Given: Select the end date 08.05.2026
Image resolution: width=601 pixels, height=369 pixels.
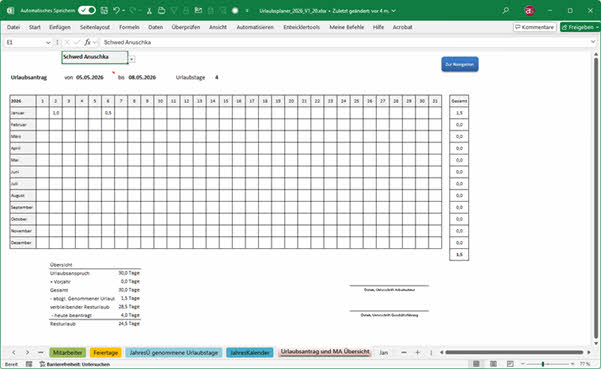Looking at the screenshot, I should tap(142, 77).
